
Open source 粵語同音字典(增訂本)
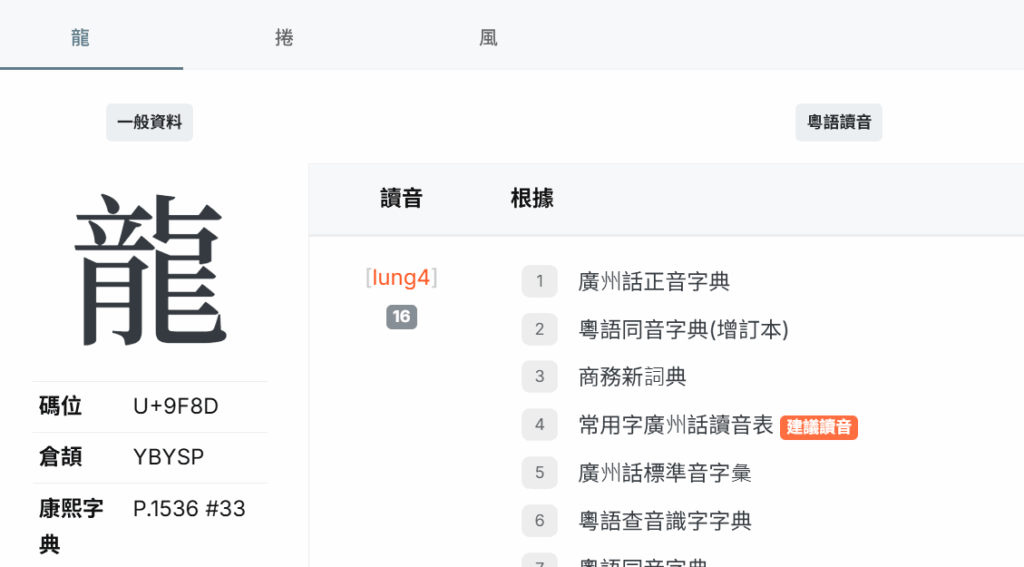point(683,329)
